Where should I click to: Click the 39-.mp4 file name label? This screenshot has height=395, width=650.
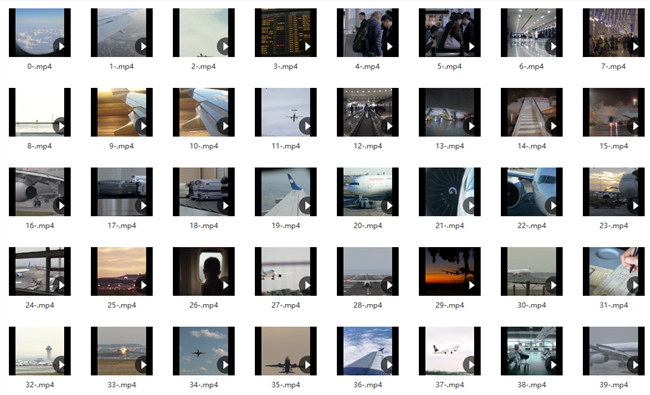(614, 385)
